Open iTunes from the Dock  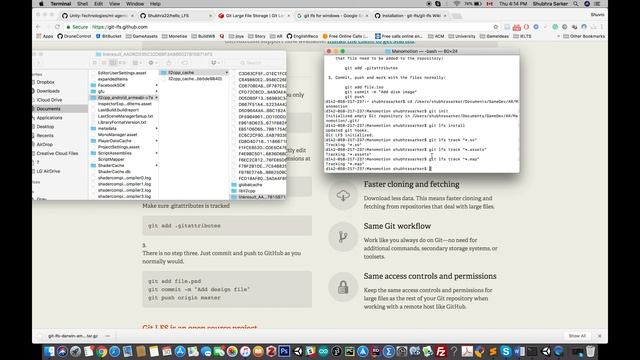(245, 351)
